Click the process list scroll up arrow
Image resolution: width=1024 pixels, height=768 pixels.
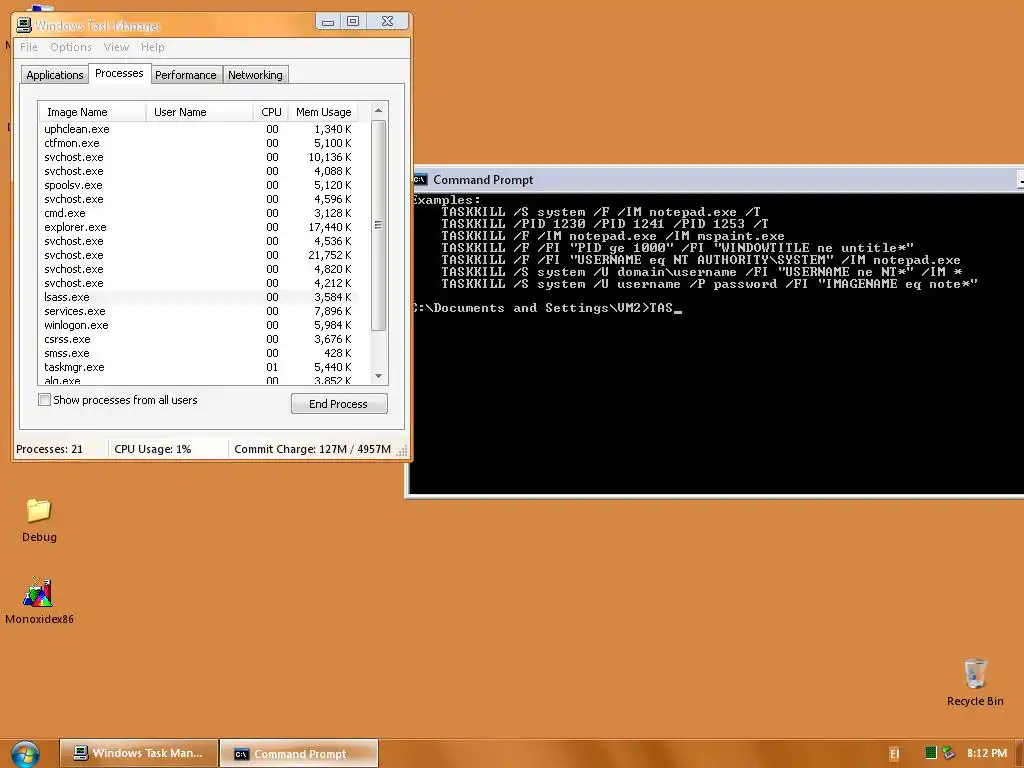[379, 110]
